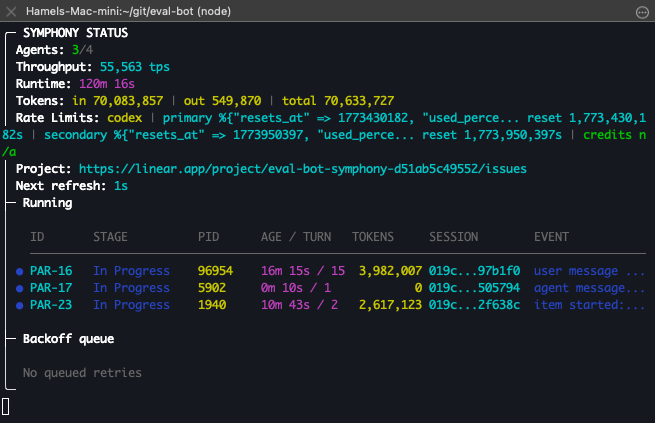Click PID 96954 in the running table
Screen dimensions: 655x423
217,271
